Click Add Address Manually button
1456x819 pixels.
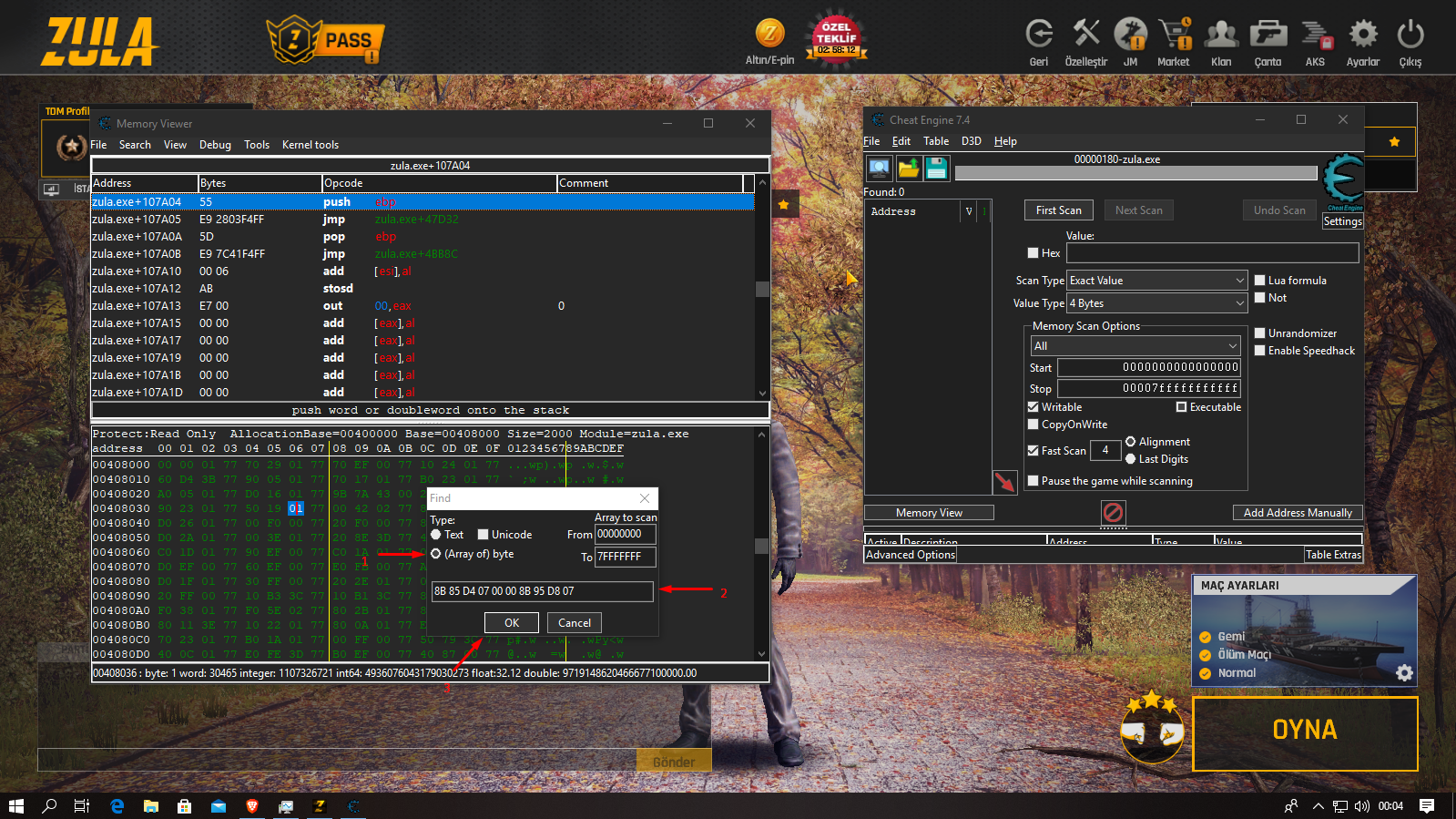[1298, 513]
